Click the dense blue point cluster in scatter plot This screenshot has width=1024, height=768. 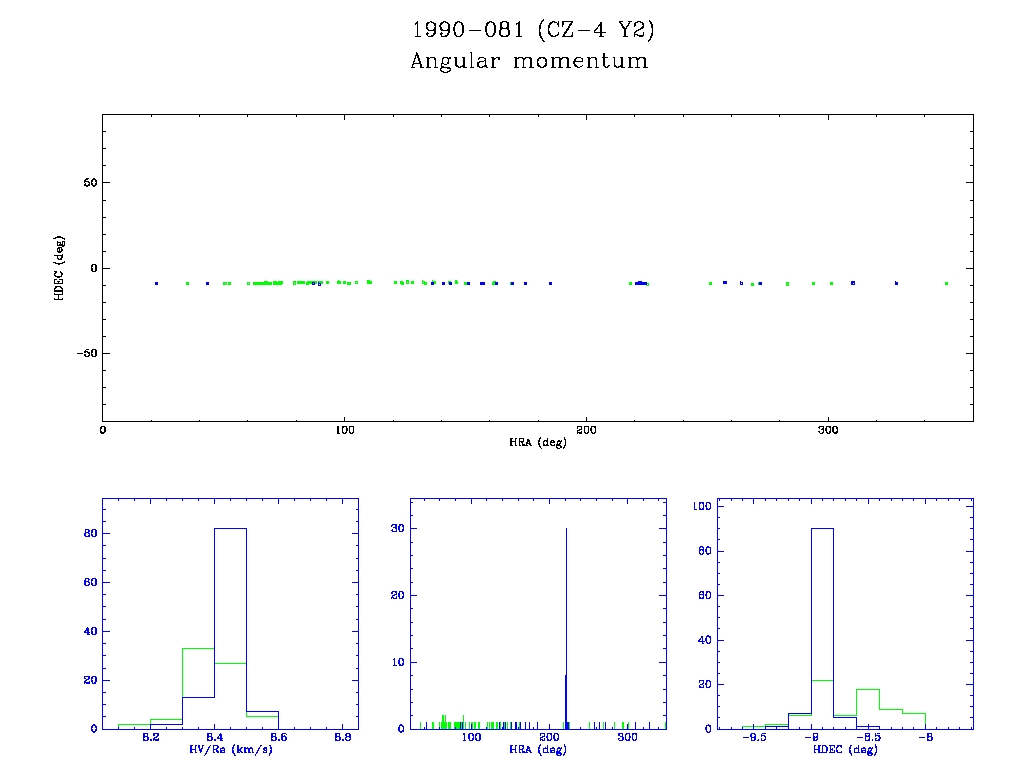click(640, 283)
